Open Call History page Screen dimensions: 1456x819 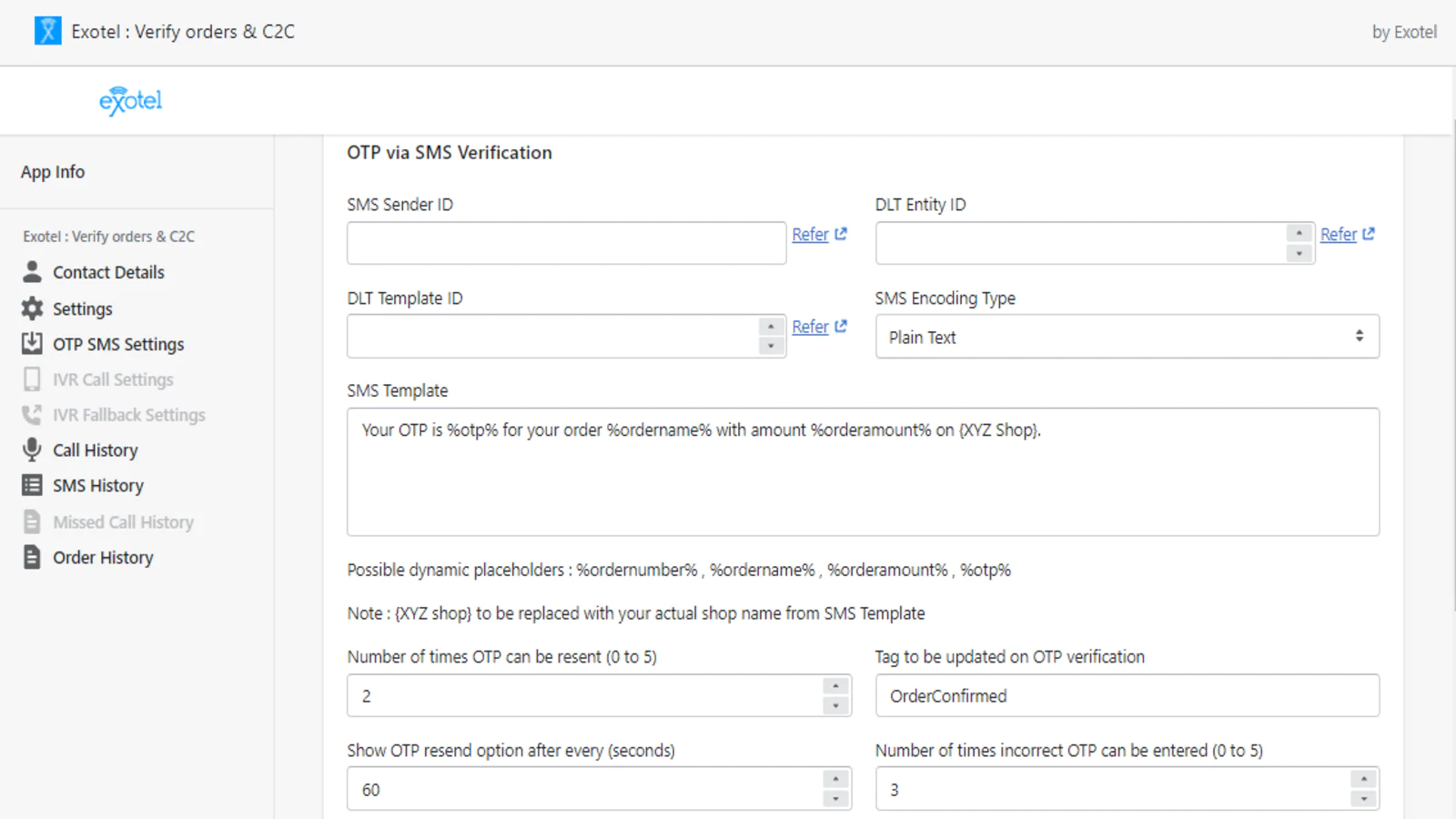pos(96,450)
